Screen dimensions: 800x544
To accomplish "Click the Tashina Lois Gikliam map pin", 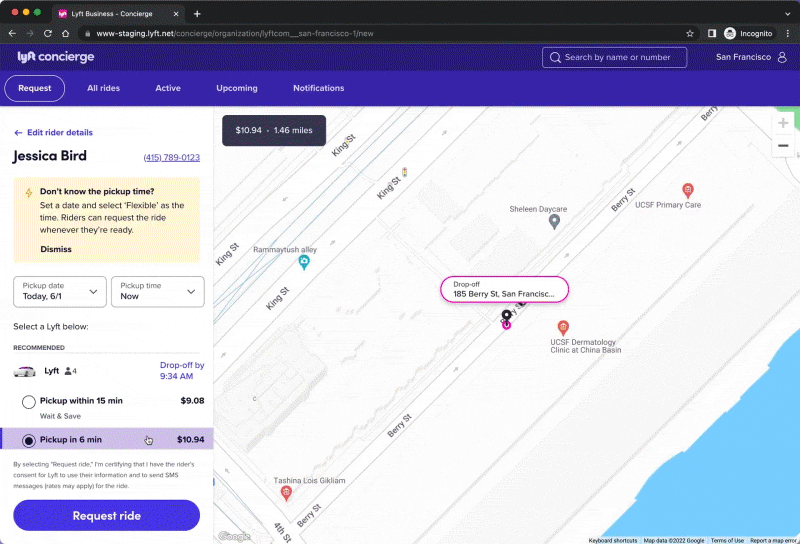I will coord(286,493).
